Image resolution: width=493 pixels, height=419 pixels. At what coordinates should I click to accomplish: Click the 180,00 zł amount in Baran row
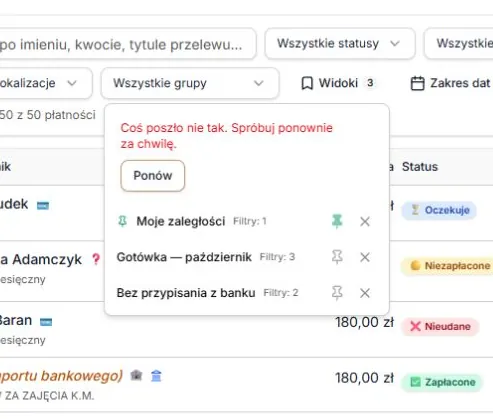(365, 322)
